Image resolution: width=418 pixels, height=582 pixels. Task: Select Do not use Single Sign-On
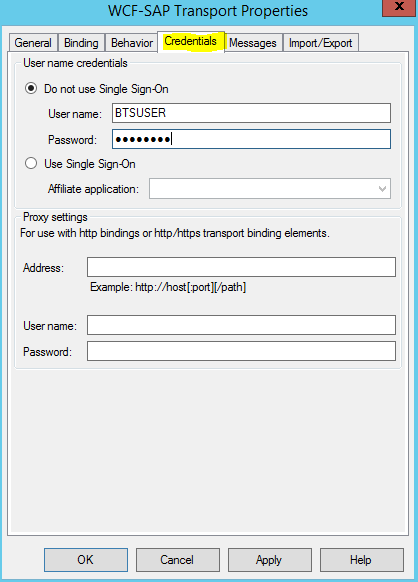coord(31,89)
